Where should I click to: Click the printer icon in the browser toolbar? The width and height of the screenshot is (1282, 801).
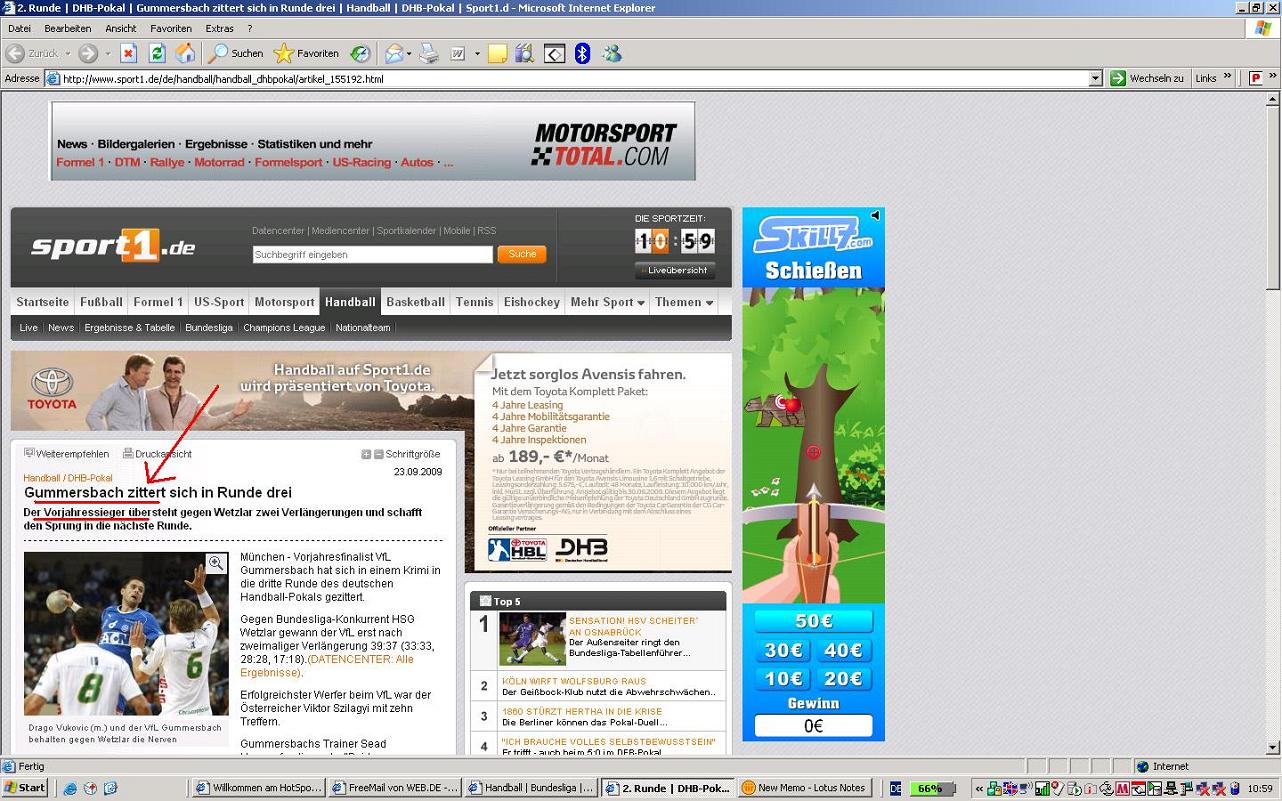tap(429, 53)
